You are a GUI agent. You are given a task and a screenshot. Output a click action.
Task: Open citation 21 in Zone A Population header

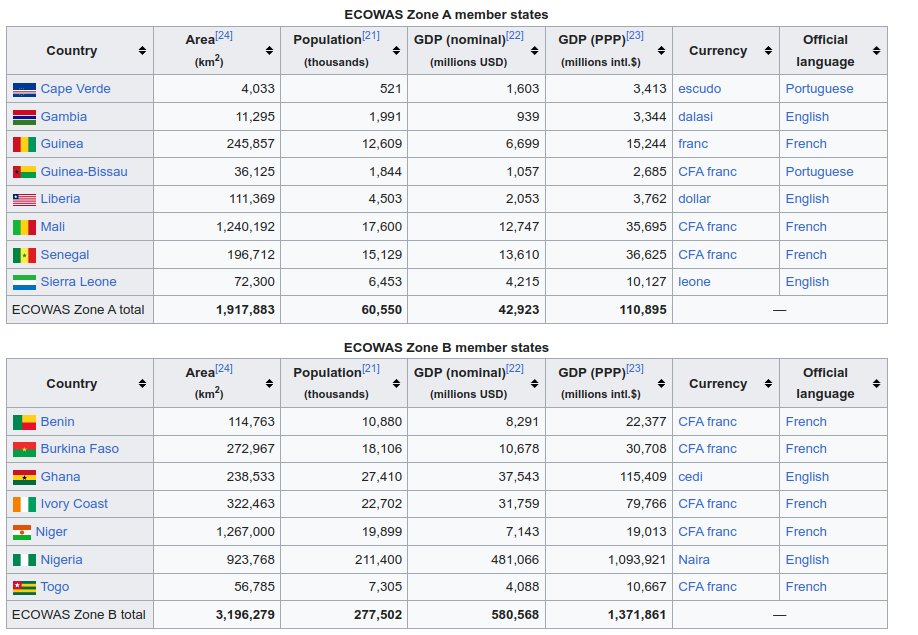tap(371, 36)
